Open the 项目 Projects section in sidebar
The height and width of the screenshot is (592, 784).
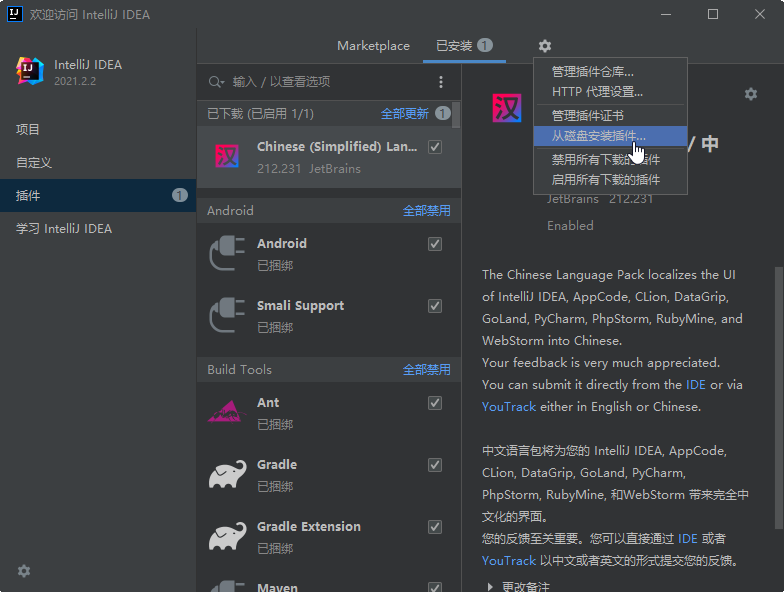point(98,130)
